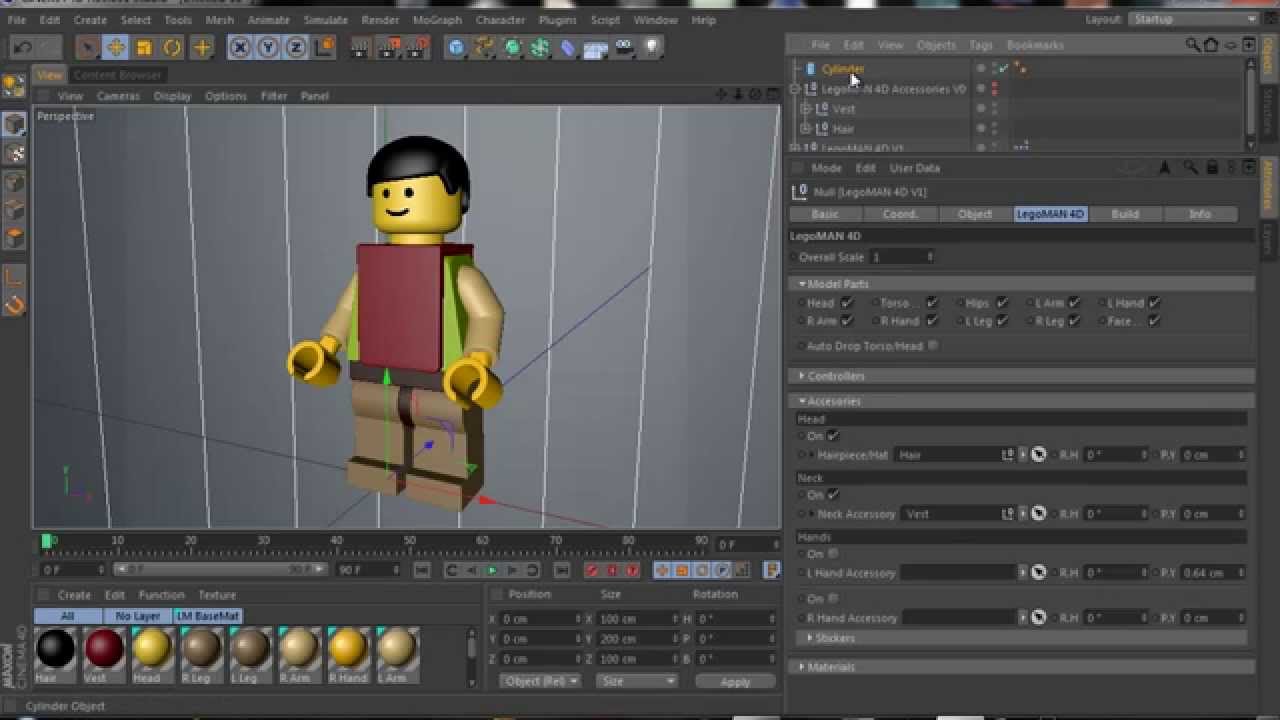This screenshot has width=1280, height=720.
Task: Select the Live Selection arrow tool
Action: (87, 47)
